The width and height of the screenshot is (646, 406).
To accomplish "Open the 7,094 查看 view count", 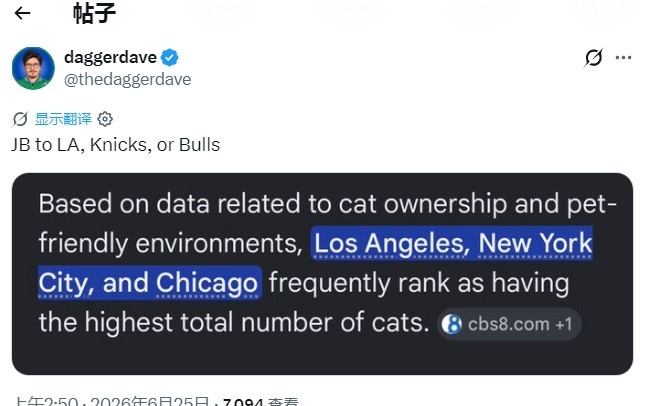I will pyautogui.click(x=261, y=401).
